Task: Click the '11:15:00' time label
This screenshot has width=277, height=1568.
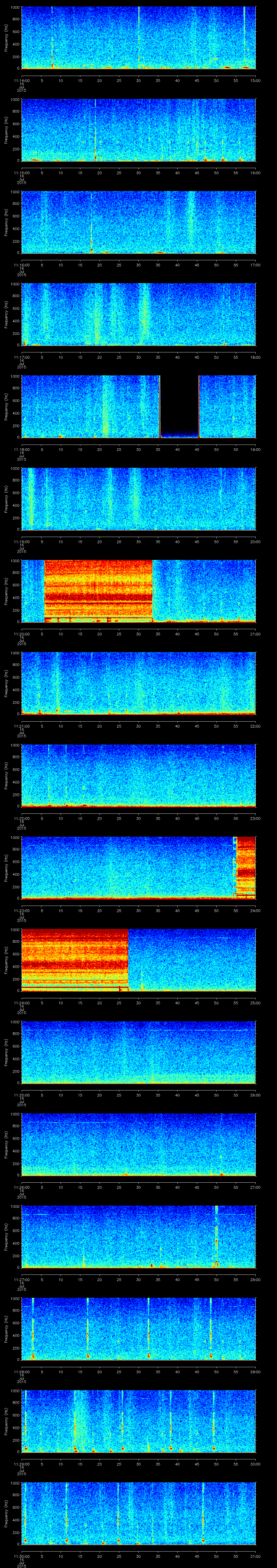Action: pyautogui.click(x=22, y=173)
